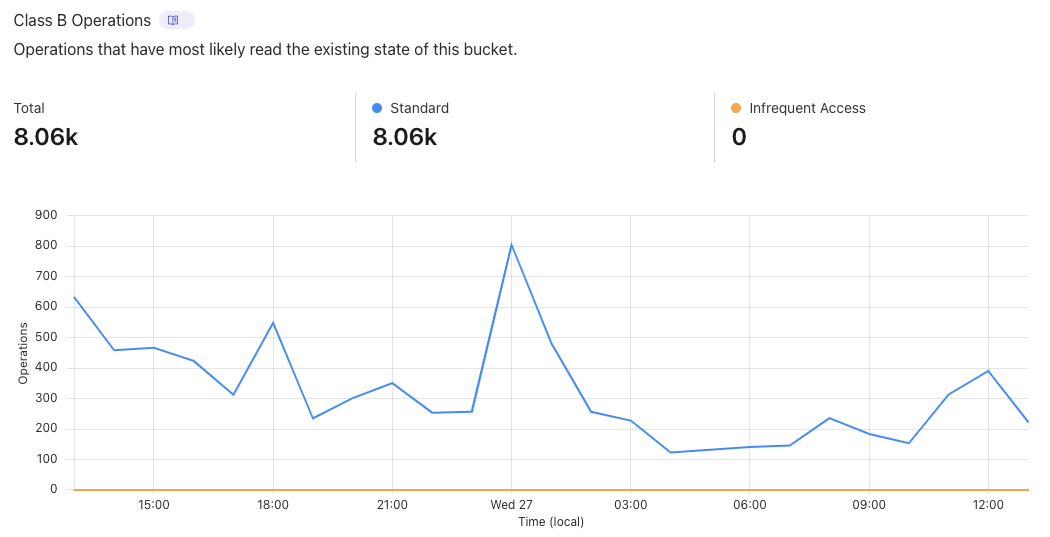Click the Time (local) axis title
This screenshot has height=537, width=1050.
[x=551, y=522]
